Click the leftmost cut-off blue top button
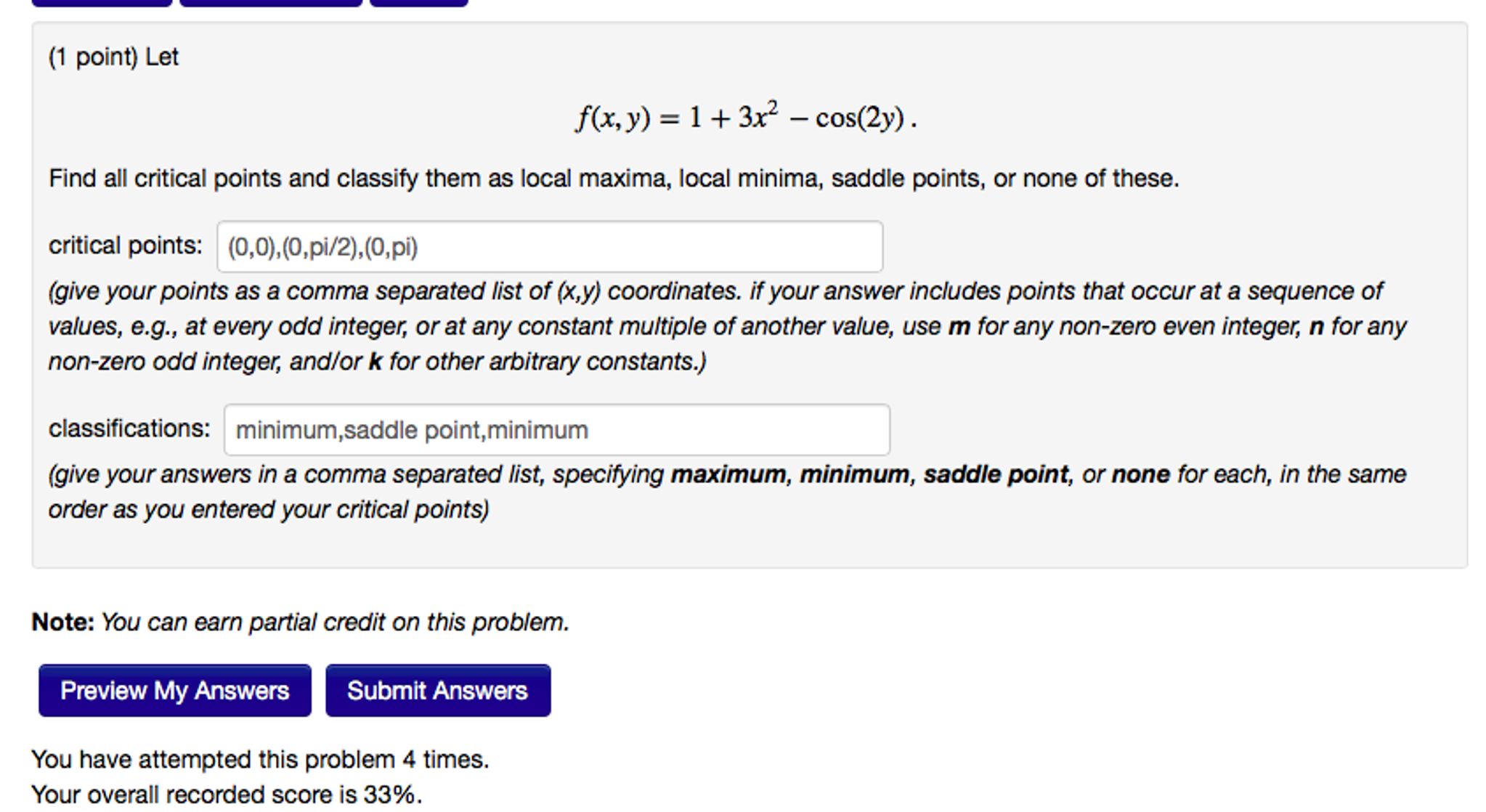This screenshot has height=812, width=1486. pos(102,3)
